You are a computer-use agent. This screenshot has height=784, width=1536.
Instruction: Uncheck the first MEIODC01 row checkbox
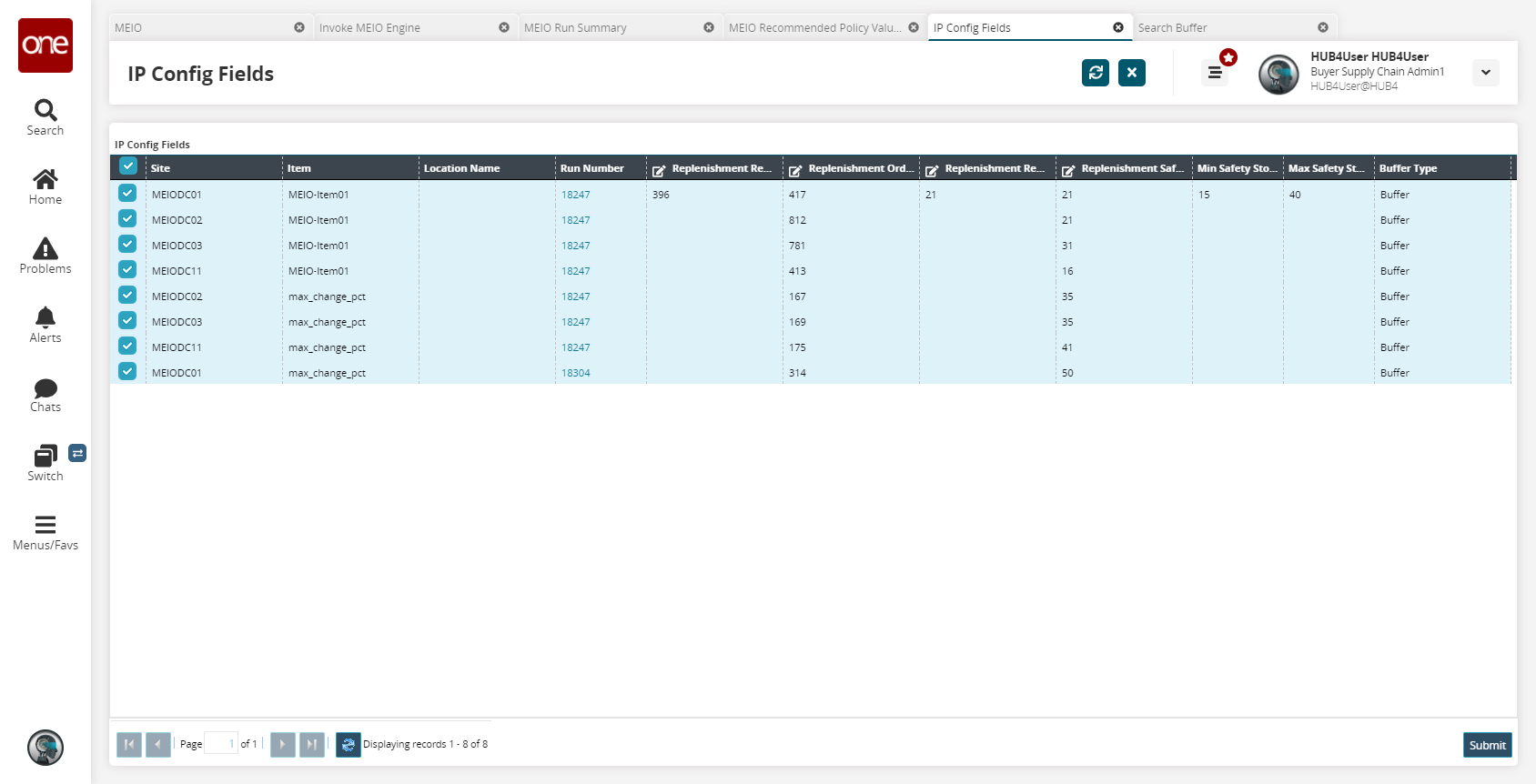127,194
